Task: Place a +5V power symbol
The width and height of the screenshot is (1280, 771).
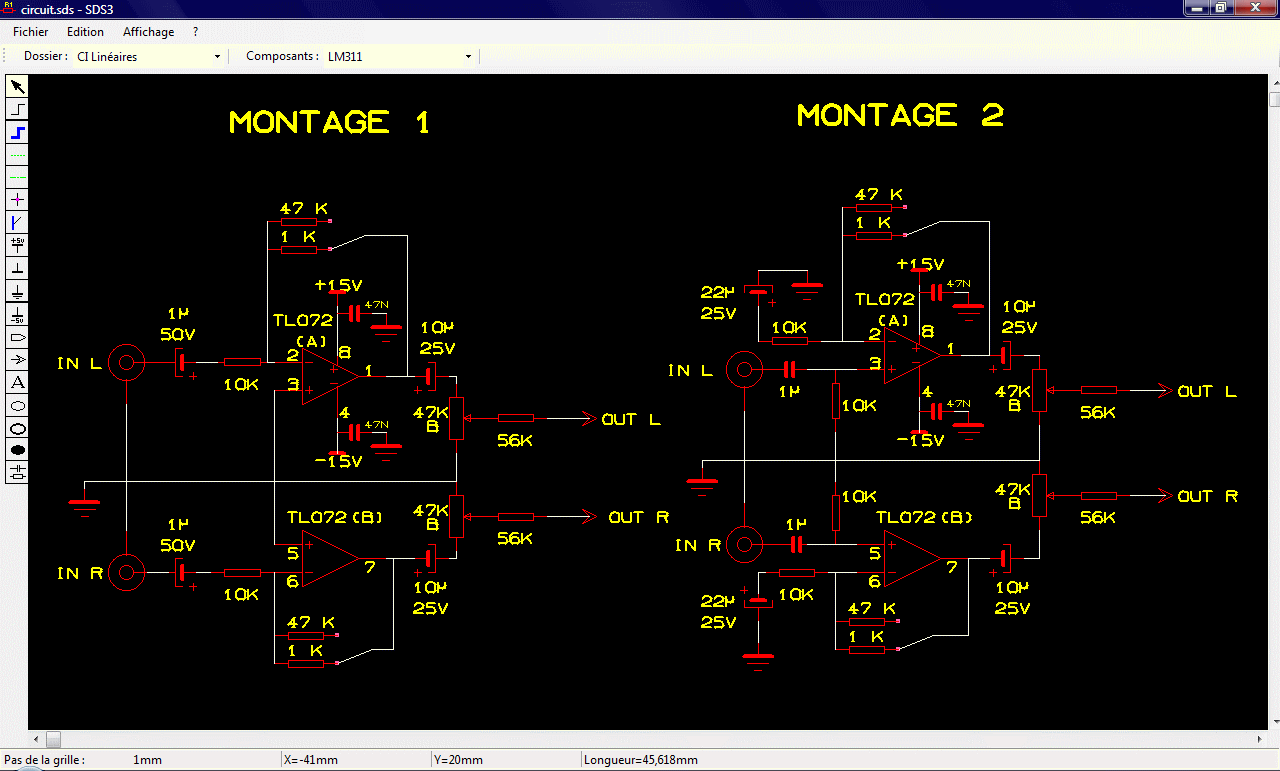Action: coord(17,246)
